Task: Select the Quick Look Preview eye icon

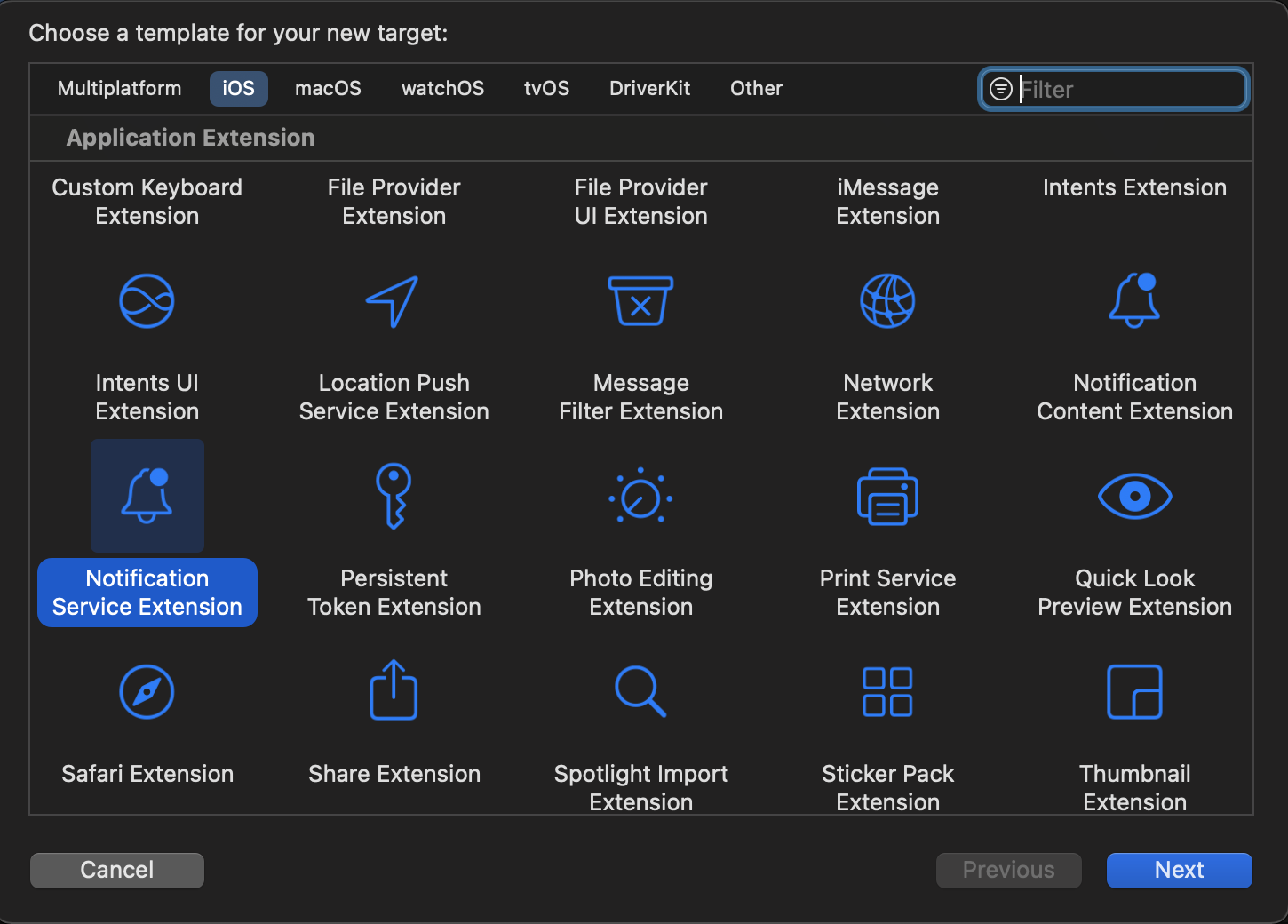Action: point(1134,496)
